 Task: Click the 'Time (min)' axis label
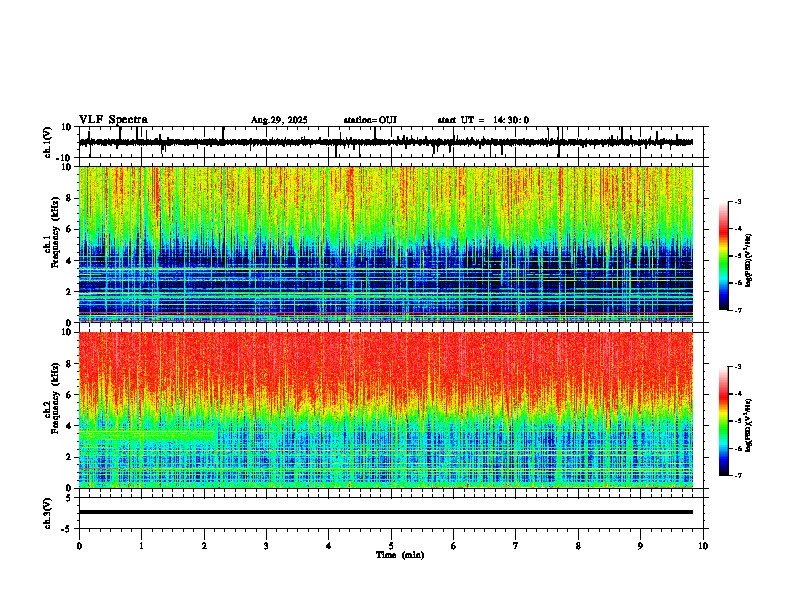(400, 555)
